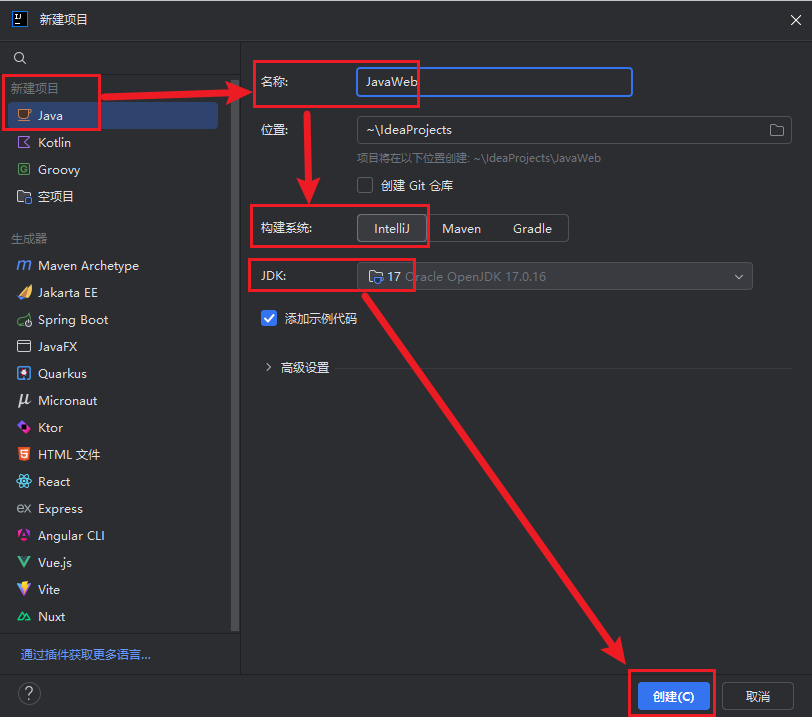The width and height of the screenshot is (812, 717).
Task: Select Maven as the build system
Action: click(461, 228)
